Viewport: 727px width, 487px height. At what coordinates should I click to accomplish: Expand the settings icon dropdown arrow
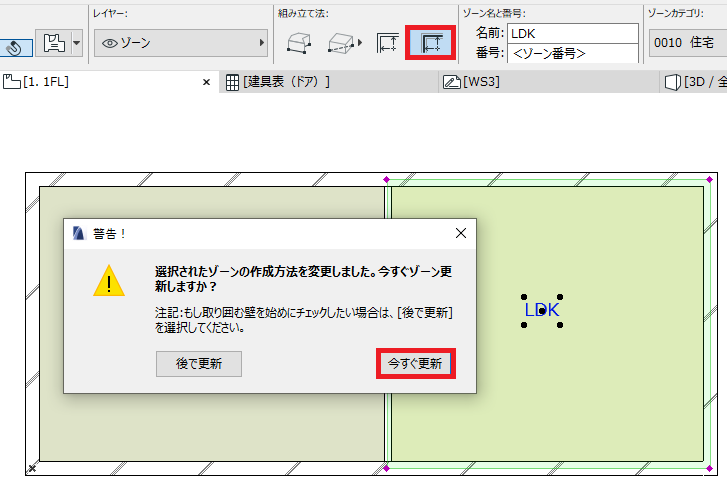click(x=77, y=43)
